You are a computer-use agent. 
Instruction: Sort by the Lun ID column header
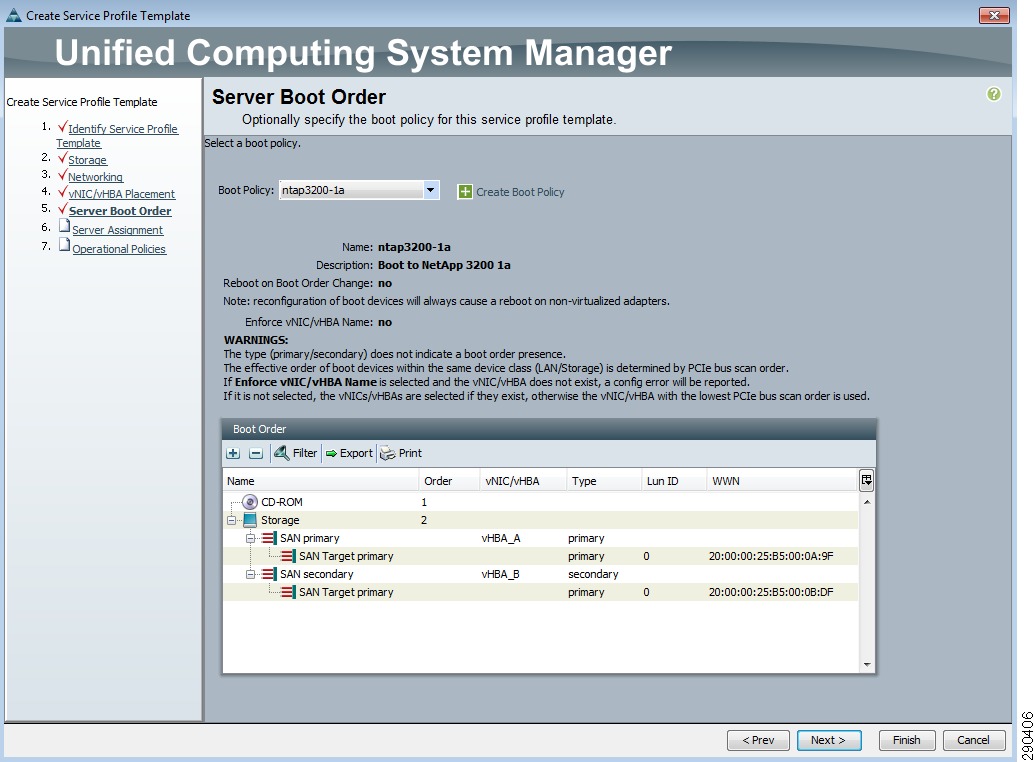(x=674, y=481)
